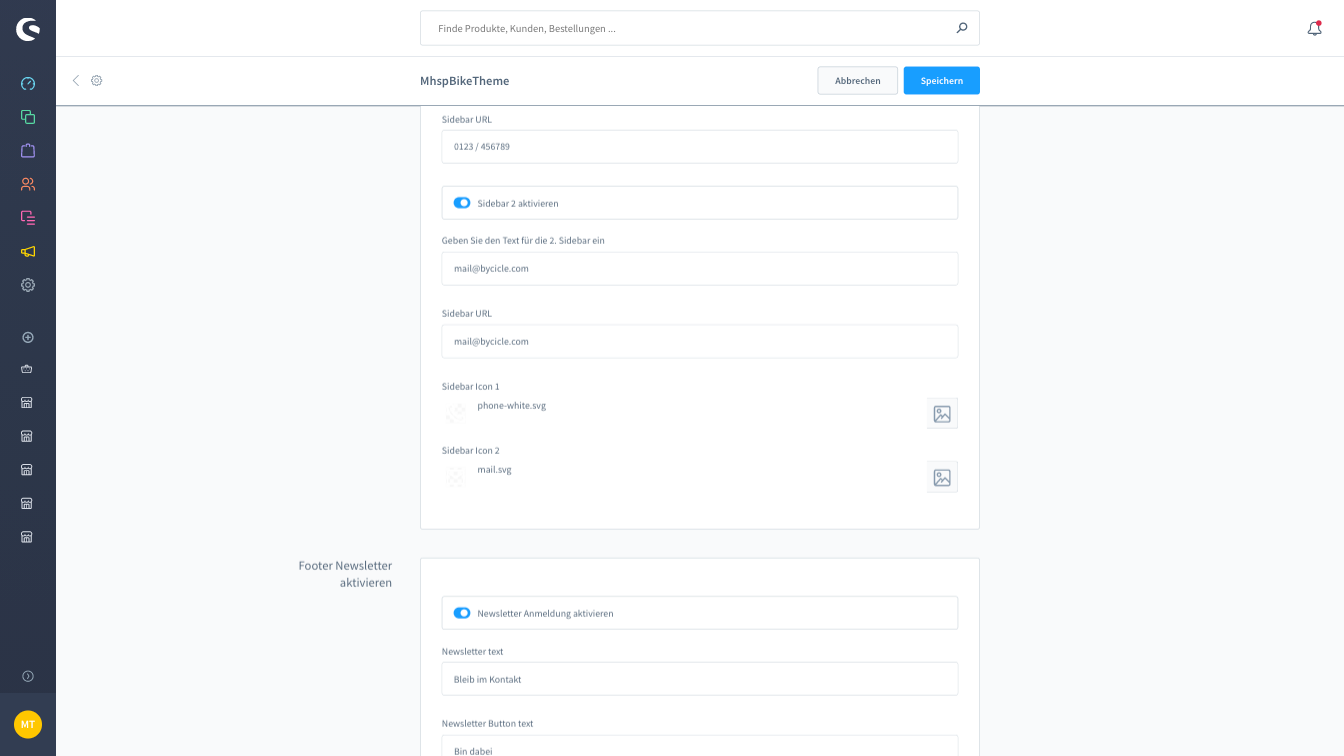Click the Abbrechen button
This screenshot has width=1344, height=756.
click(x=857, y=81)
